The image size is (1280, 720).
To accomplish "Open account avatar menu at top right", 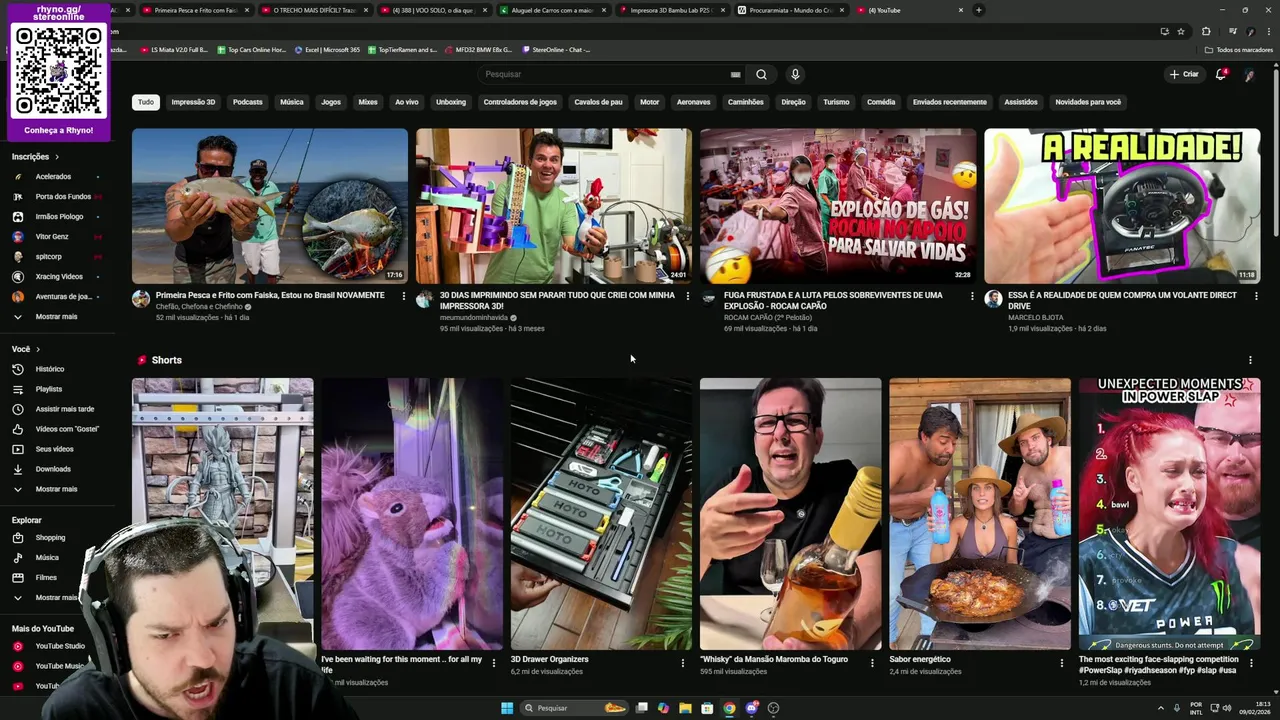I will tap(1248, 74).
